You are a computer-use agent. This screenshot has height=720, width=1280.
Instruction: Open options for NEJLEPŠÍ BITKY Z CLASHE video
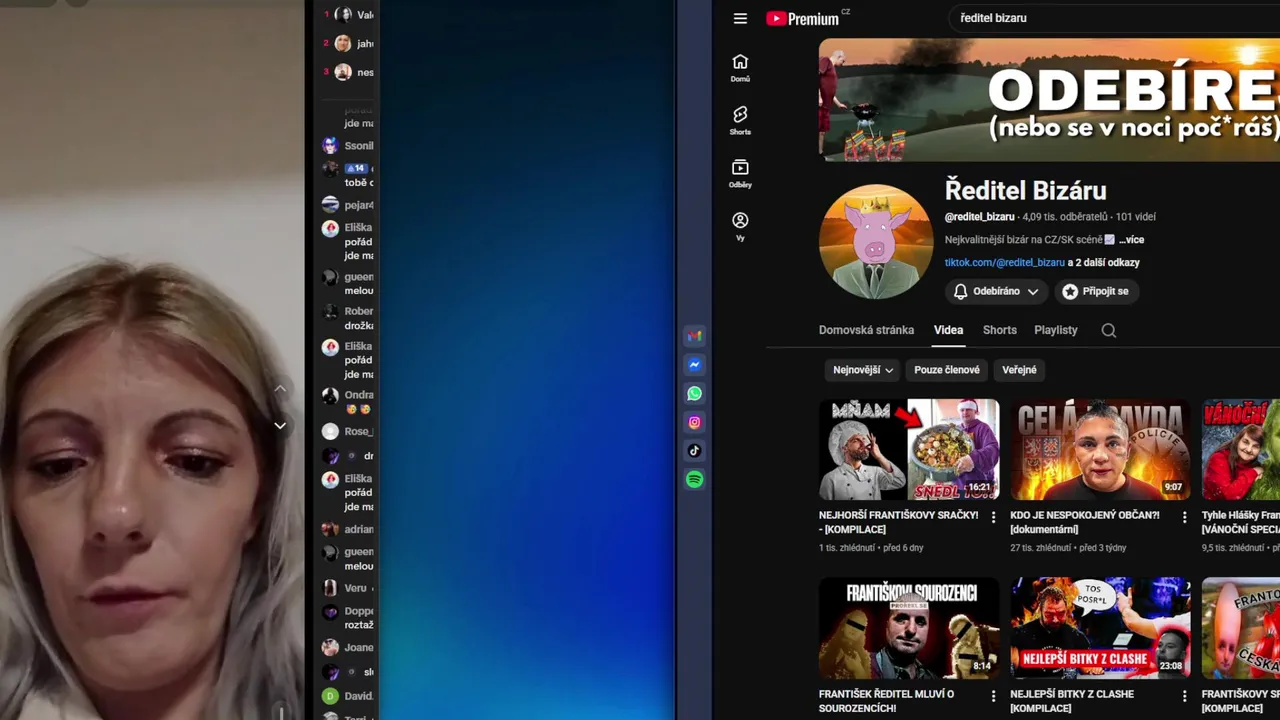coord(1185,696)
